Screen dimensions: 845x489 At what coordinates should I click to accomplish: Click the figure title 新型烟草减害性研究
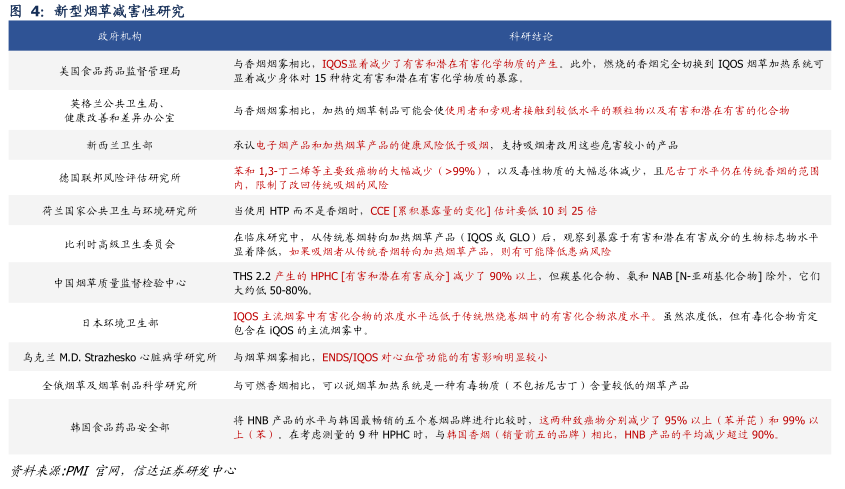[x=118, y=11]
